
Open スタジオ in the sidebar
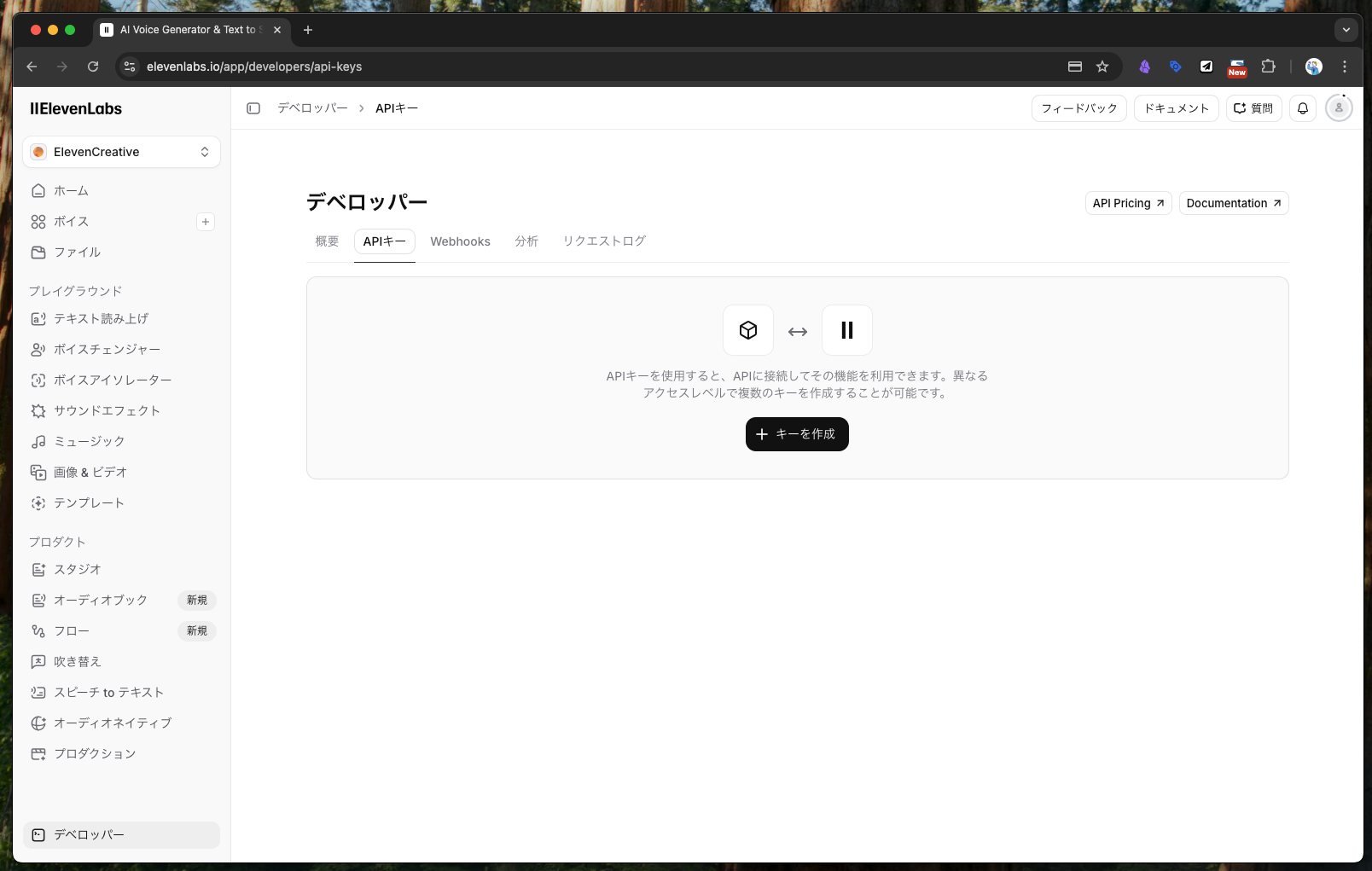pos(77,570)
